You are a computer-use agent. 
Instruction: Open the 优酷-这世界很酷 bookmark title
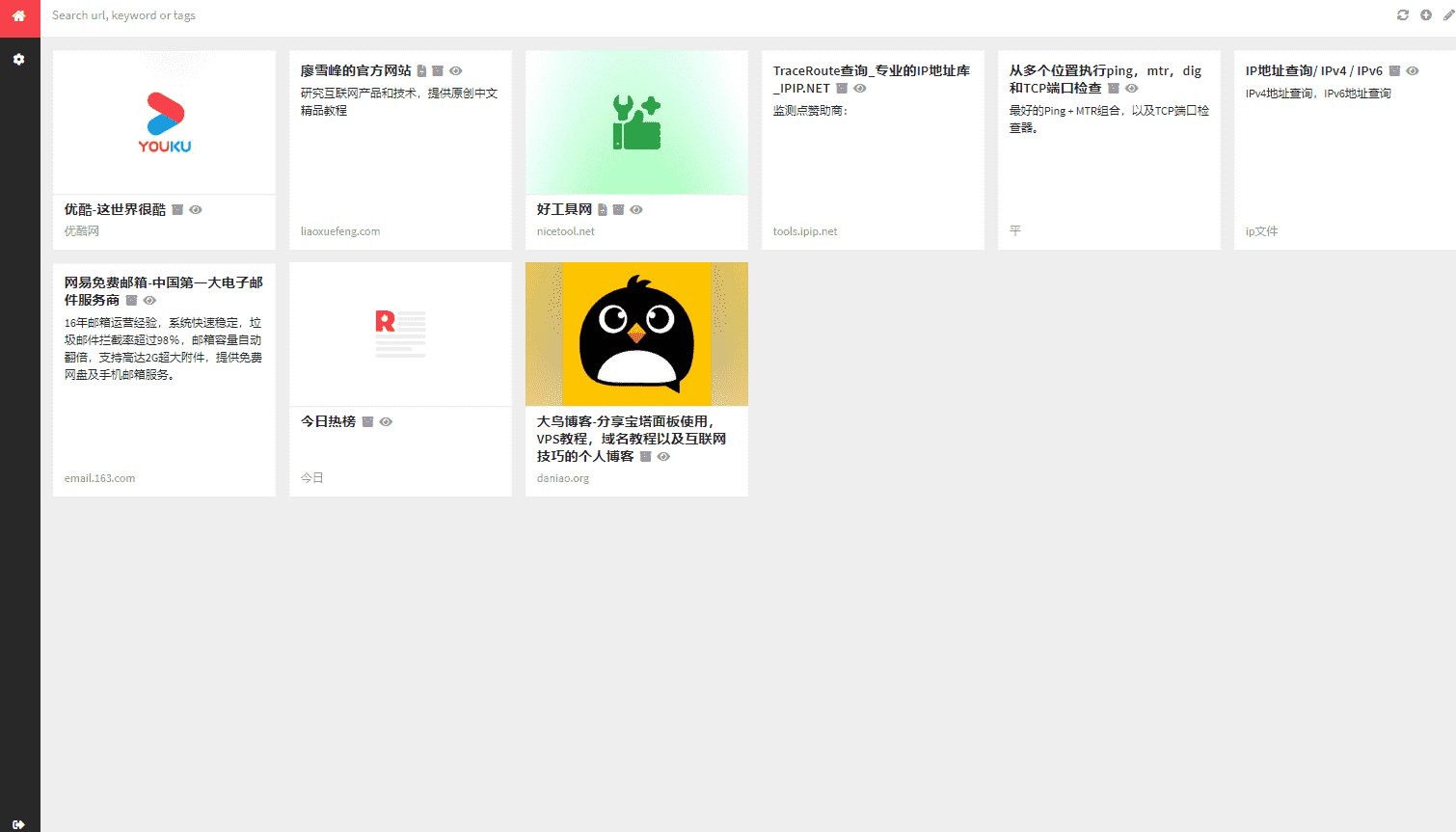(x=115, y=209)
